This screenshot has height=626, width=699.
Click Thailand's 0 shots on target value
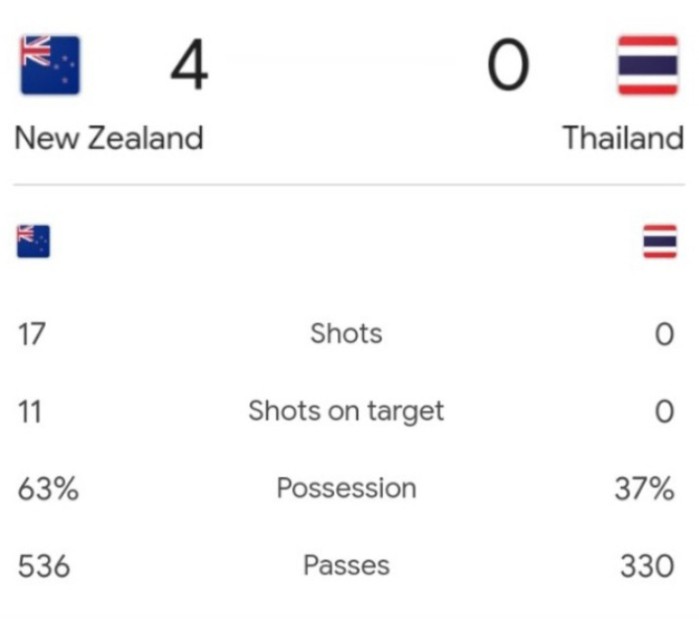[x=664, y=412]
